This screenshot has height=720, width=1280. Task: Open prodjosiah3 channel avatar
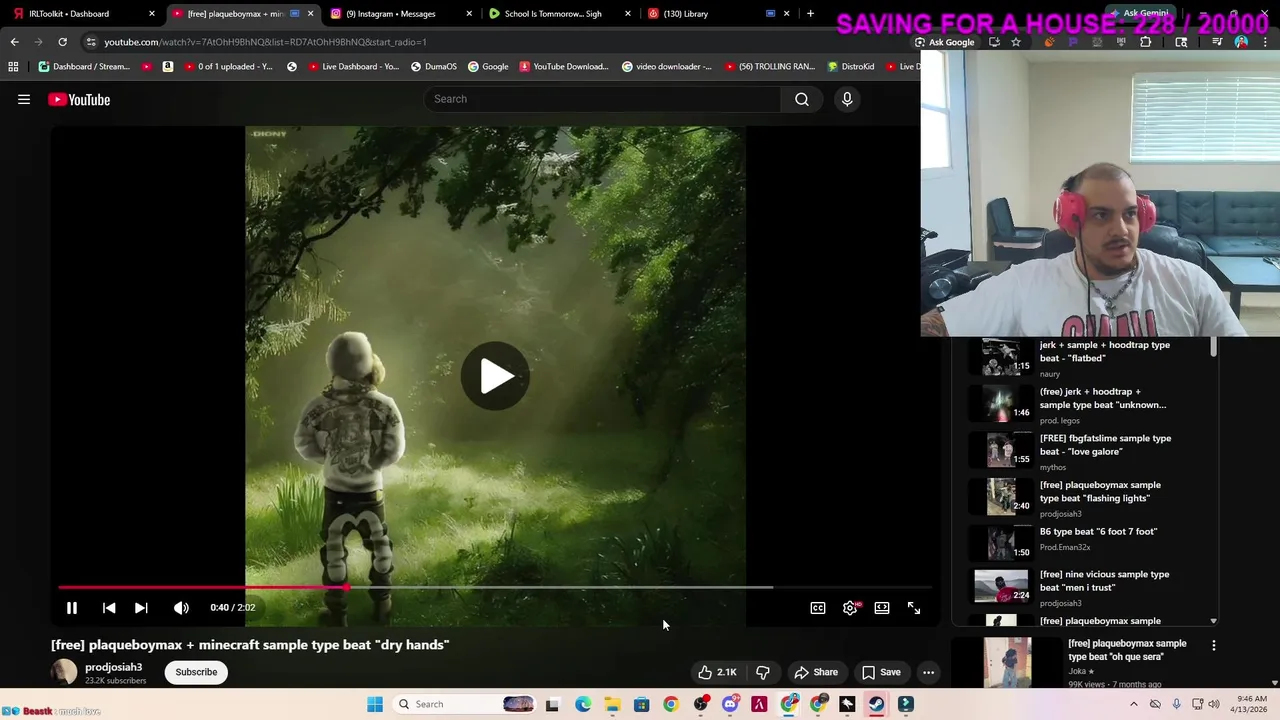pos(64,672)
